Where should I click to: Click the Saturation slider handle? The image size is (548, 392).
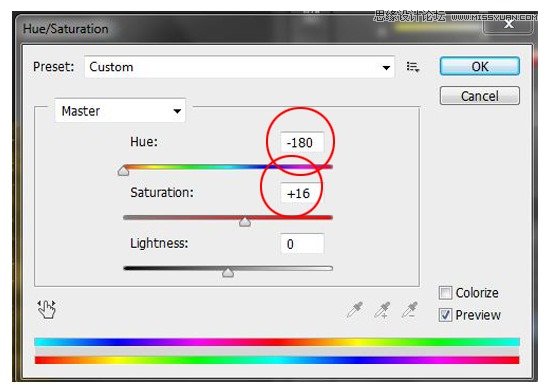click(x=245, y=222)
